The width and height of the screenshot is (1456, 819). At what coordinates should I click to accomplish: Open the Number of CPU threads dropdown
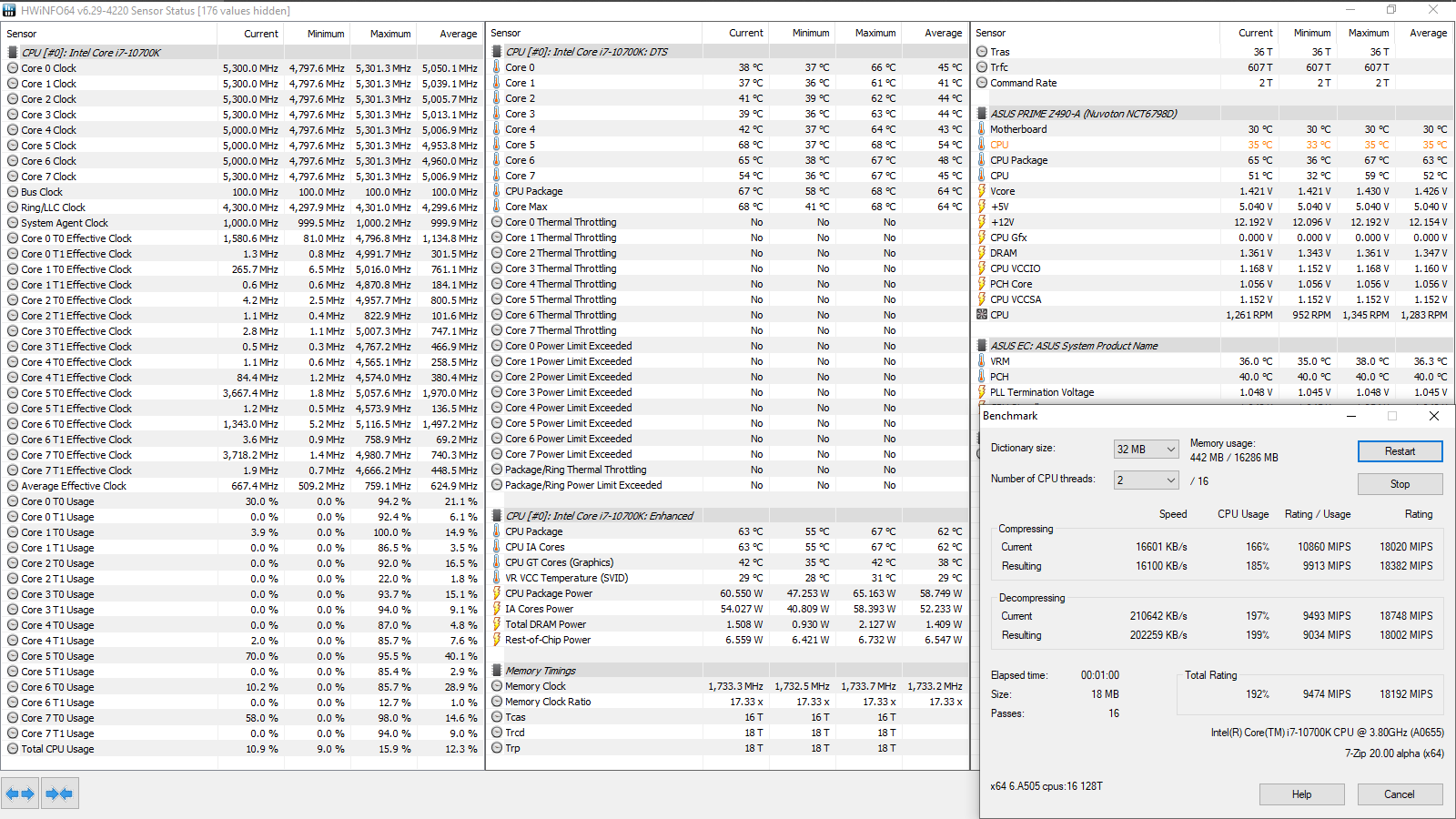(1147, 480)
